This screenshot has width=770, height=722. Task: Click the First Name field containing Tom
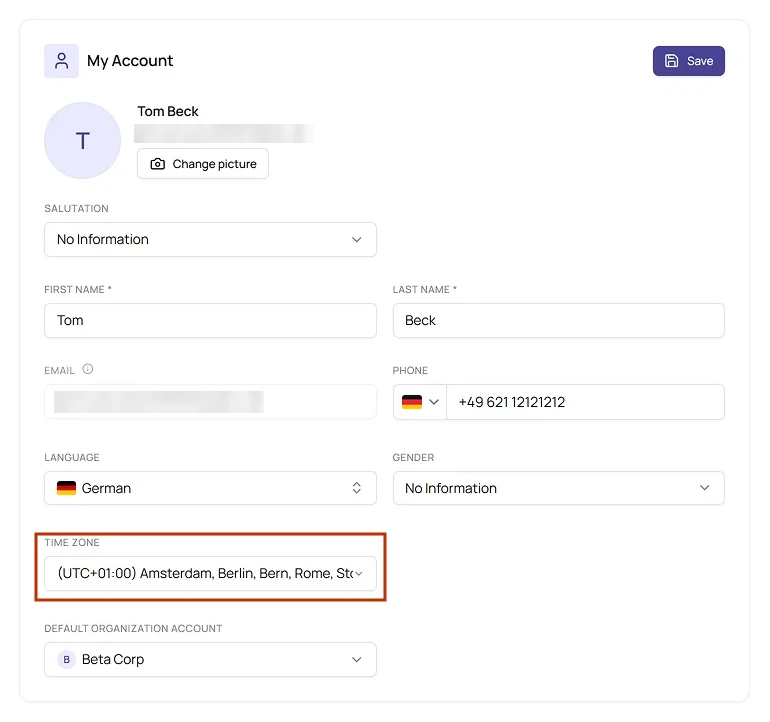point(210,320)
